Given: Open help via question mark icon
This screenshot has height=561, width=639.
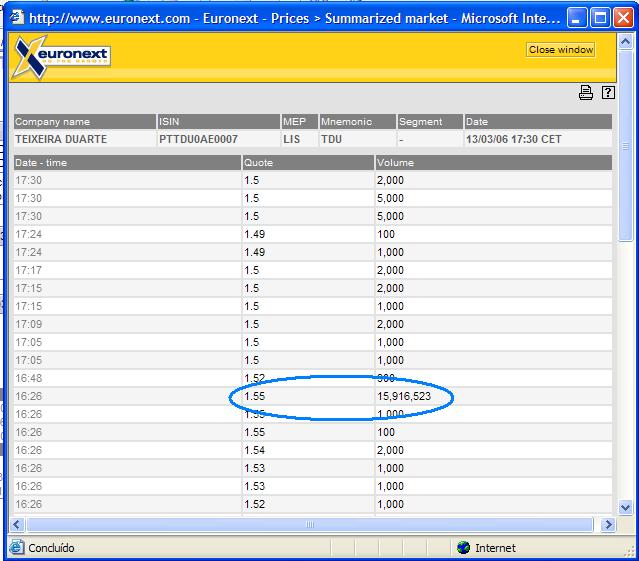Looking at the screenshot, I should pos(607,93).
